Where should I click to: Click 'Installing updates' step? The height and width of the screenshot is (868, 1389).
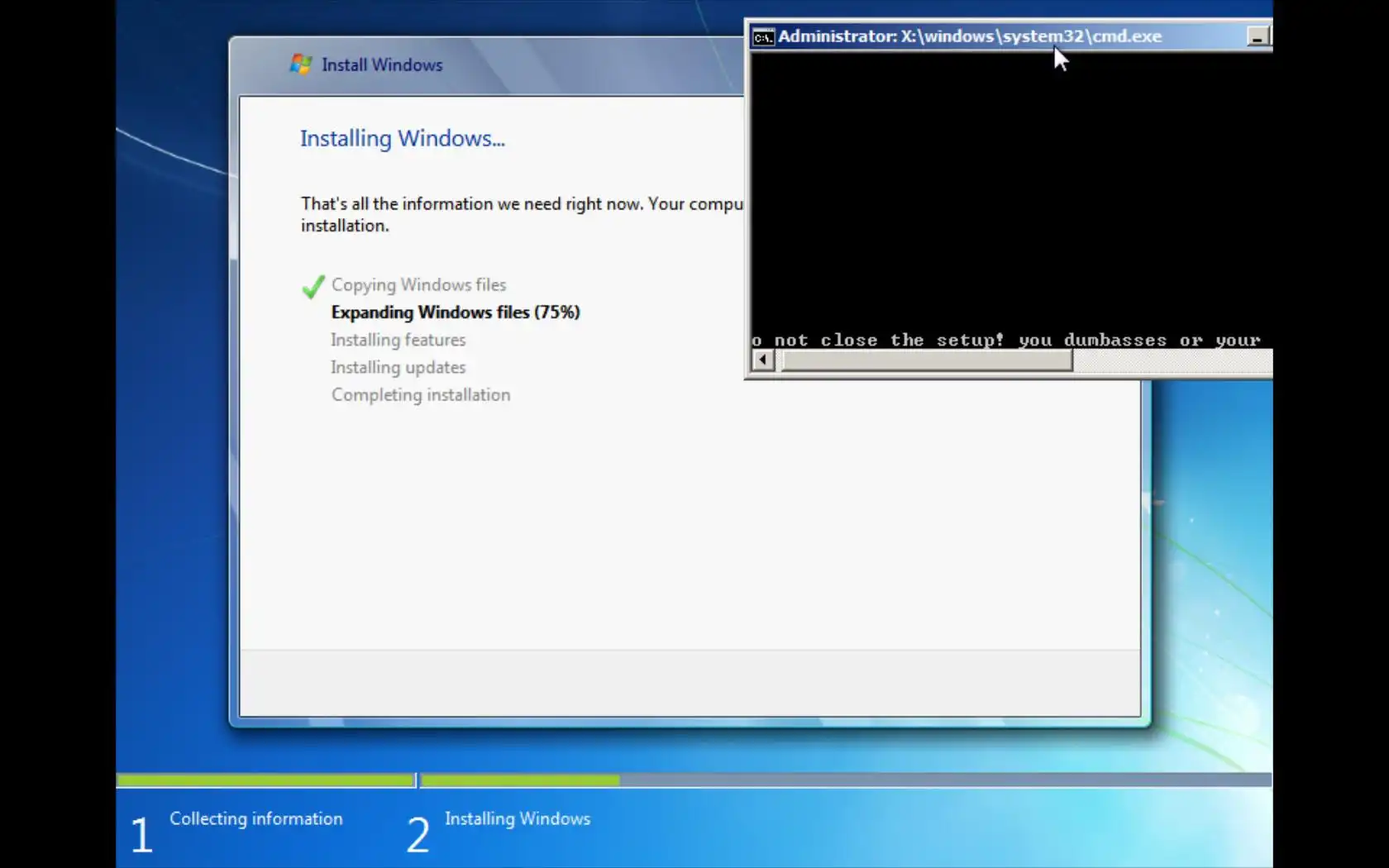coord(399,367)
